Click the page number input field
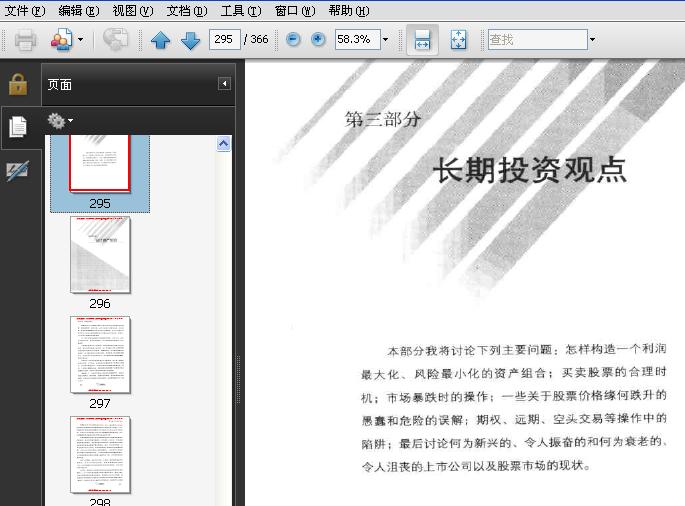The width and height of the screenshot is (685, 506). point(224,40)
